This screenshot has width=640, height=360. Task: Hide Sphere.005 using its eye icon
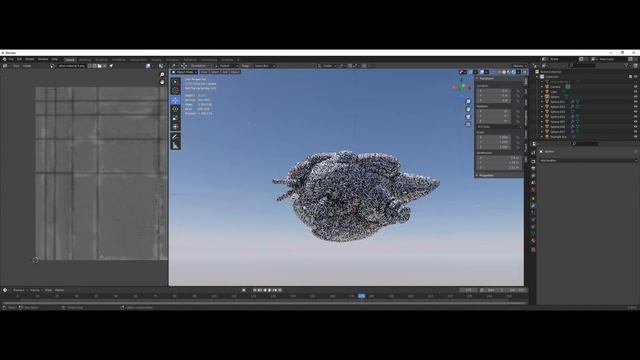pyautogui.click(x=636, y=122)
